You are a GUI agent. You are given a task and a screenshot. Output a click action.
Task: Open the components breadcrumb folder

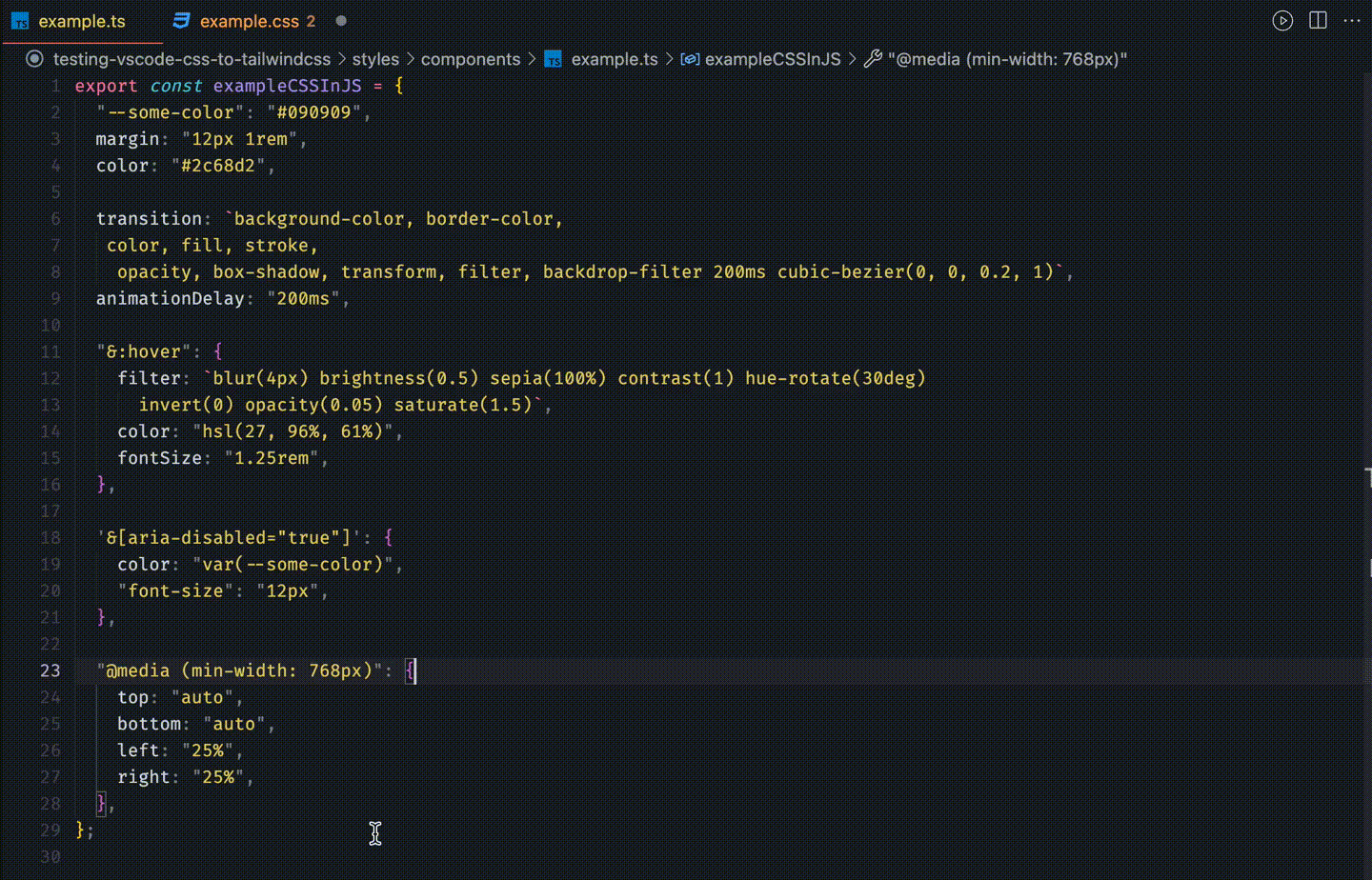click(x=471, y=59)
